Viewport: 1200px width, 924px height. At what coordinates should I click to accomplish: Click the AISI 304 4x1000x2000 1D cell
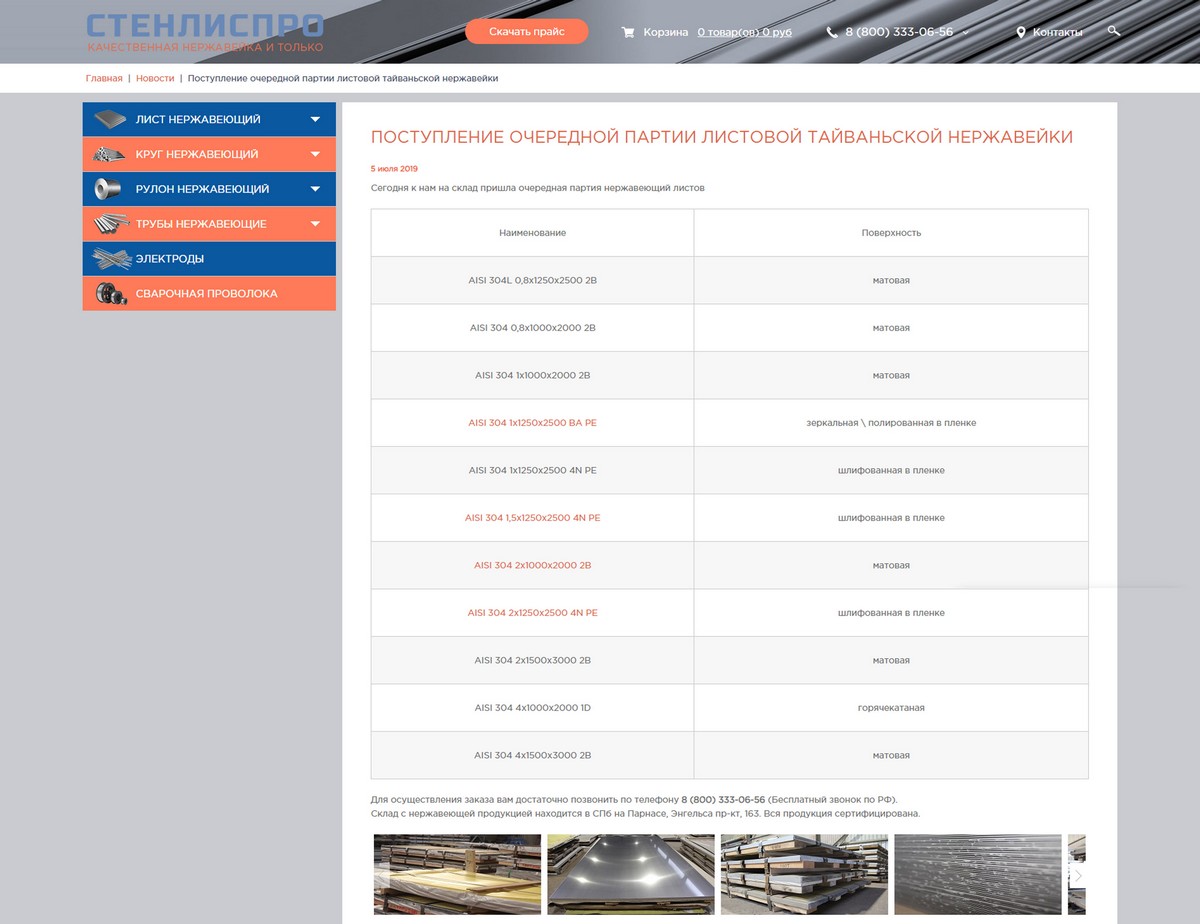532,708
